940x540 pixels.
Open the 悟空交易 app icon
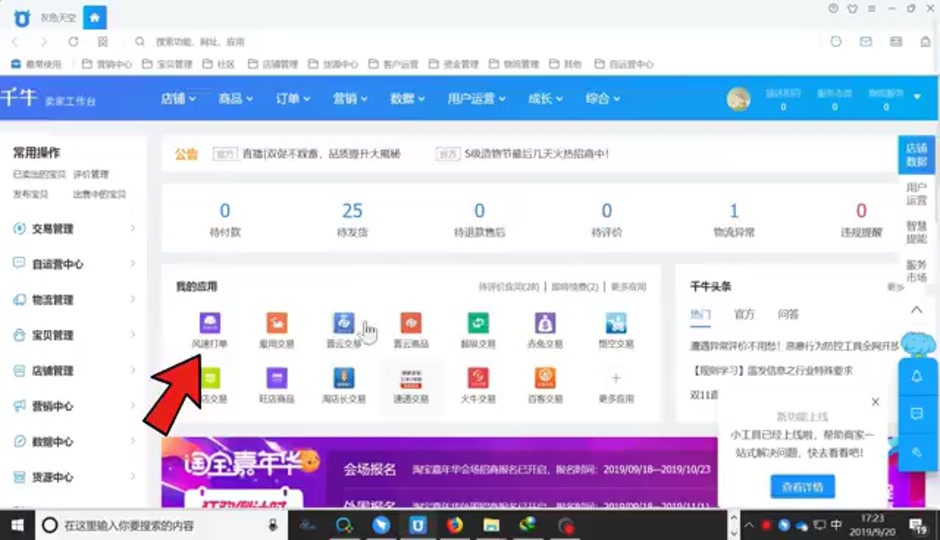point(616,323)
